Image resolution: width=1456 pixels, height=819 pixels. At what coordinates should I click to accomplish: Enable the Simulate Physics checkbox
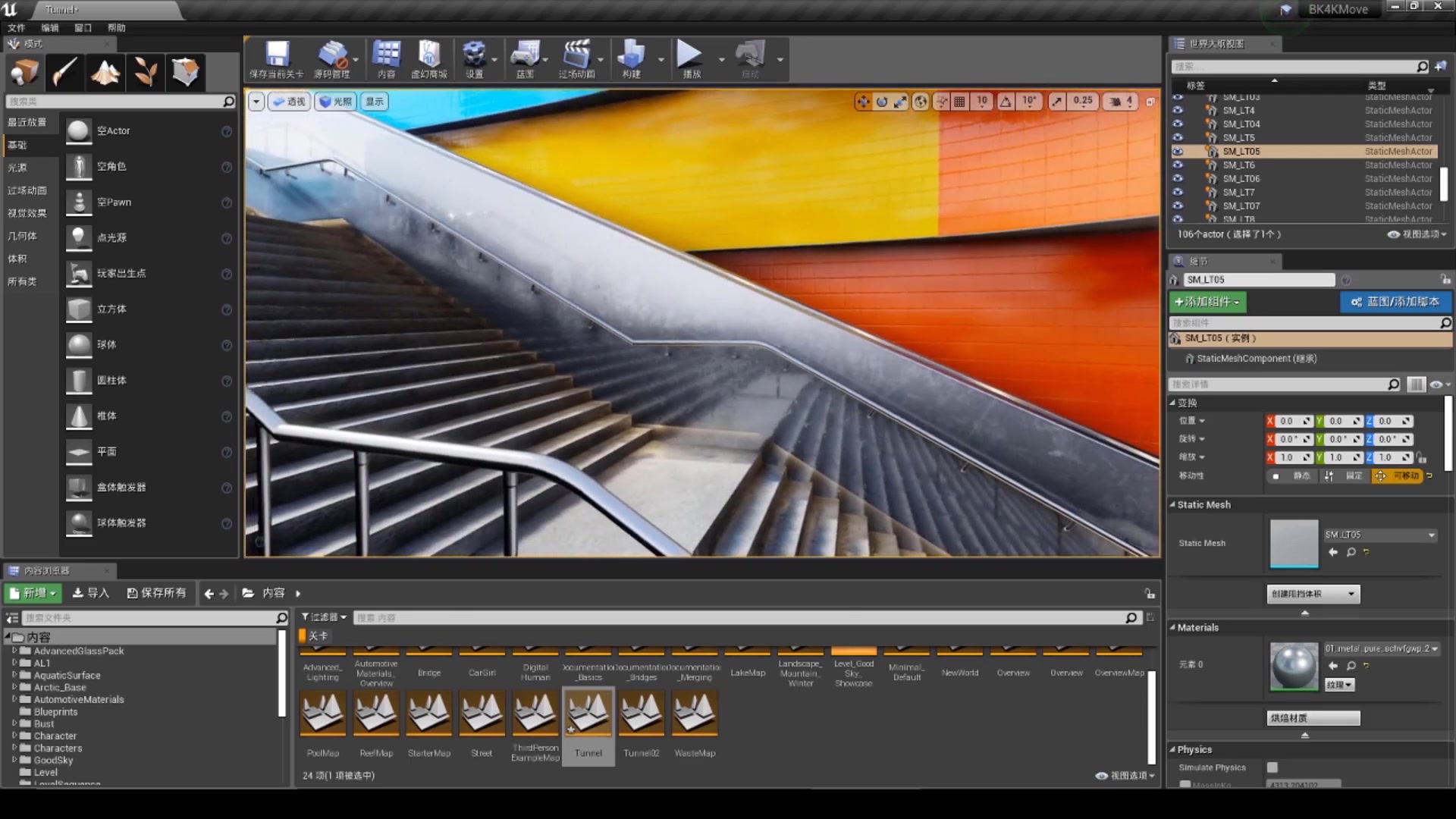(1272, 767)
